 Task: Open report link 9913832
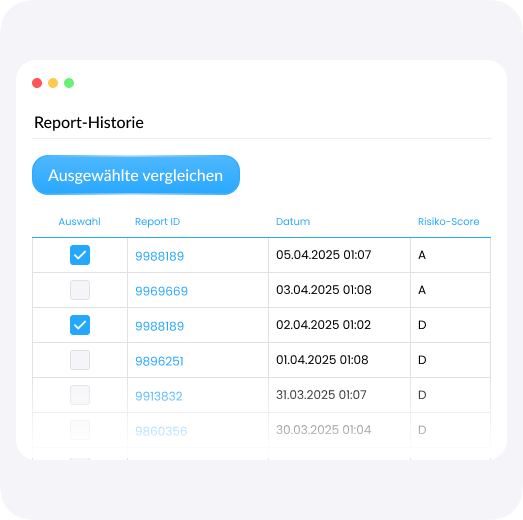pyautogui.click(x=159, y=396)
